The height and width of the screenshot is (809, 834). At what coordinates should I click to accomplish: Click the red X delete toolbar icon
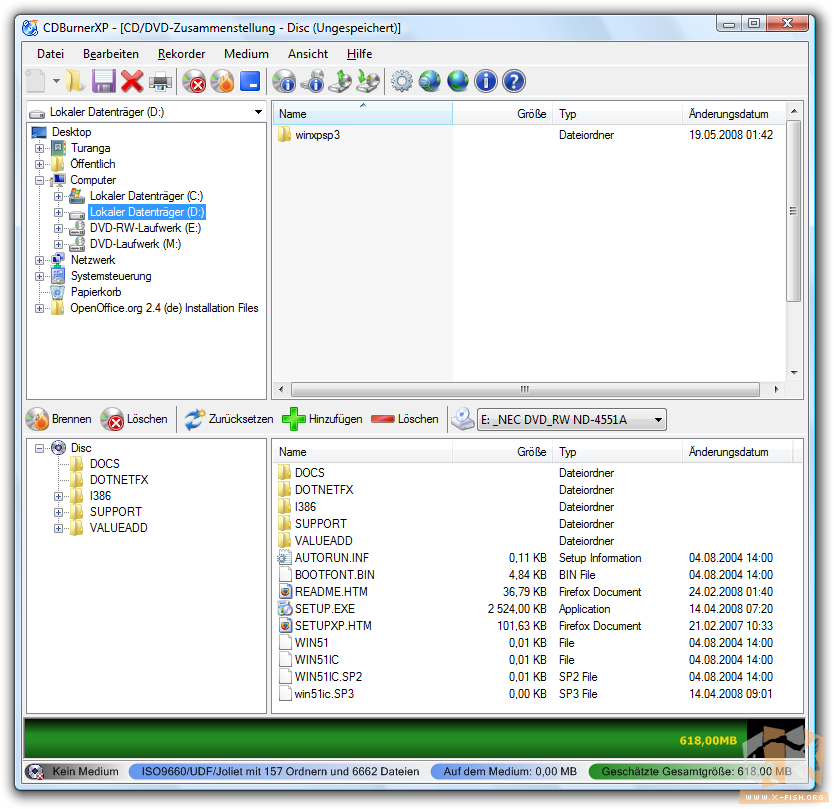pos(131,81)
